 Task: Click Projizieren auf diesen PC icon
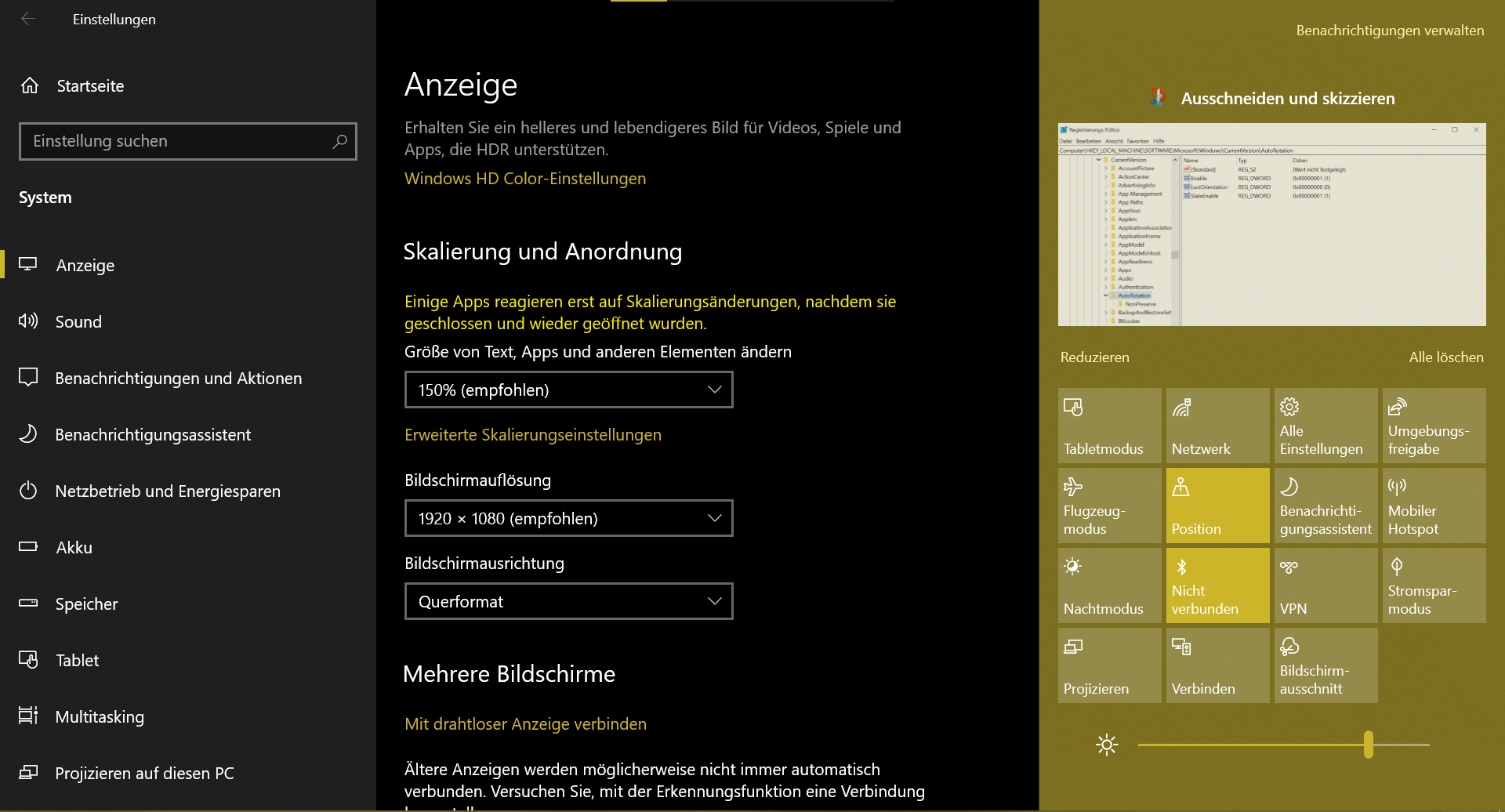28,773
